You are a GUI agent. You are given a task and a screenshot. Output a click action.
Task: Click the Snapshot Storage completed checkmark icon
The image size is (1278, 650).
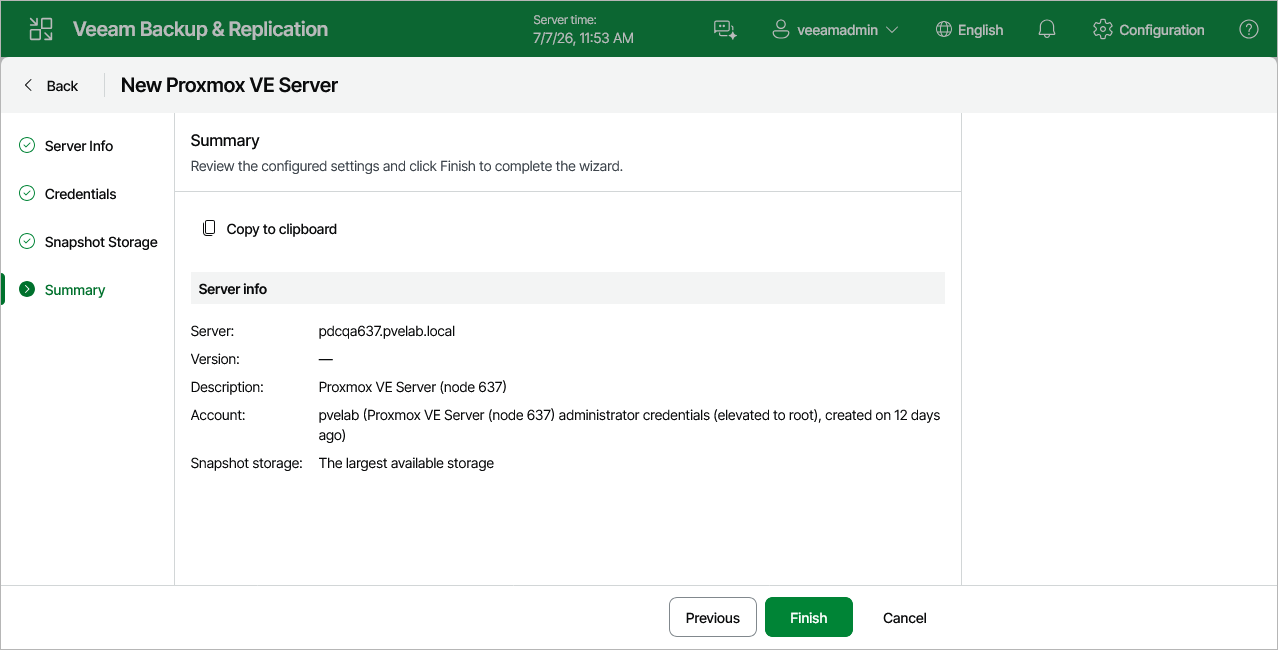pyautogui.click(x=27, y=241)
